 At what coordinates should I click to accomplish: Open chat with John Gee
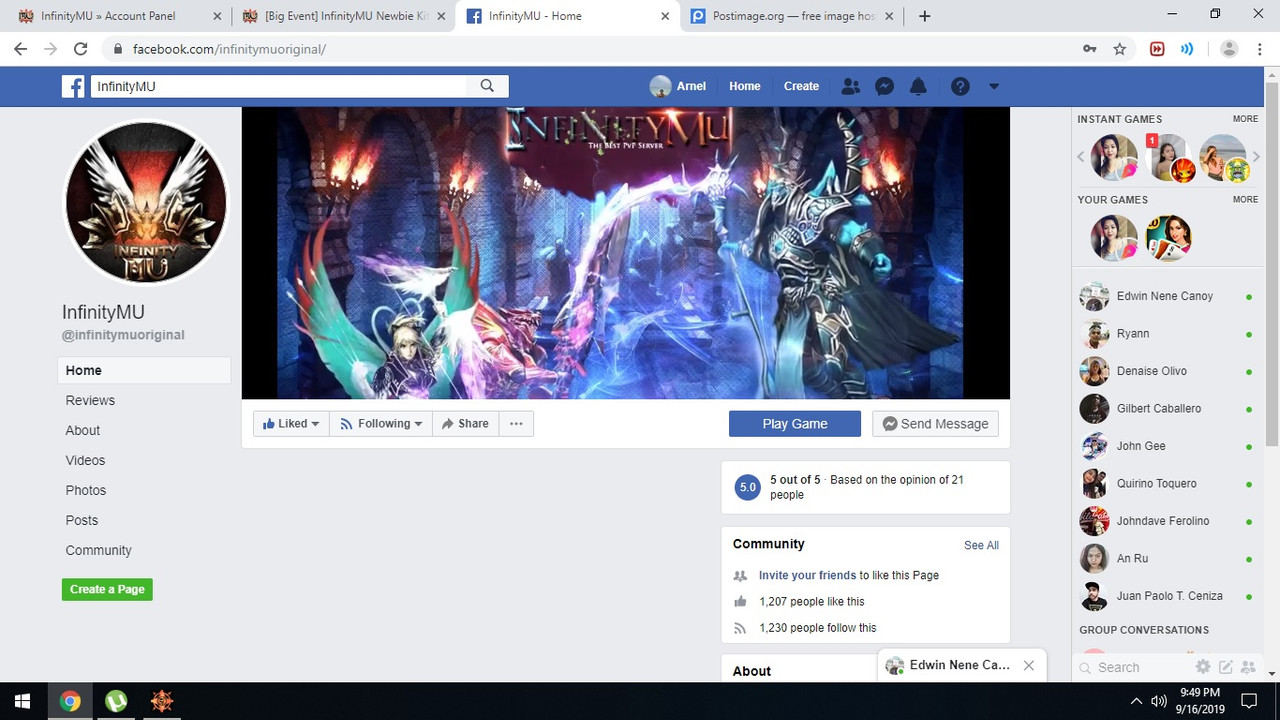click(1167, 446)
